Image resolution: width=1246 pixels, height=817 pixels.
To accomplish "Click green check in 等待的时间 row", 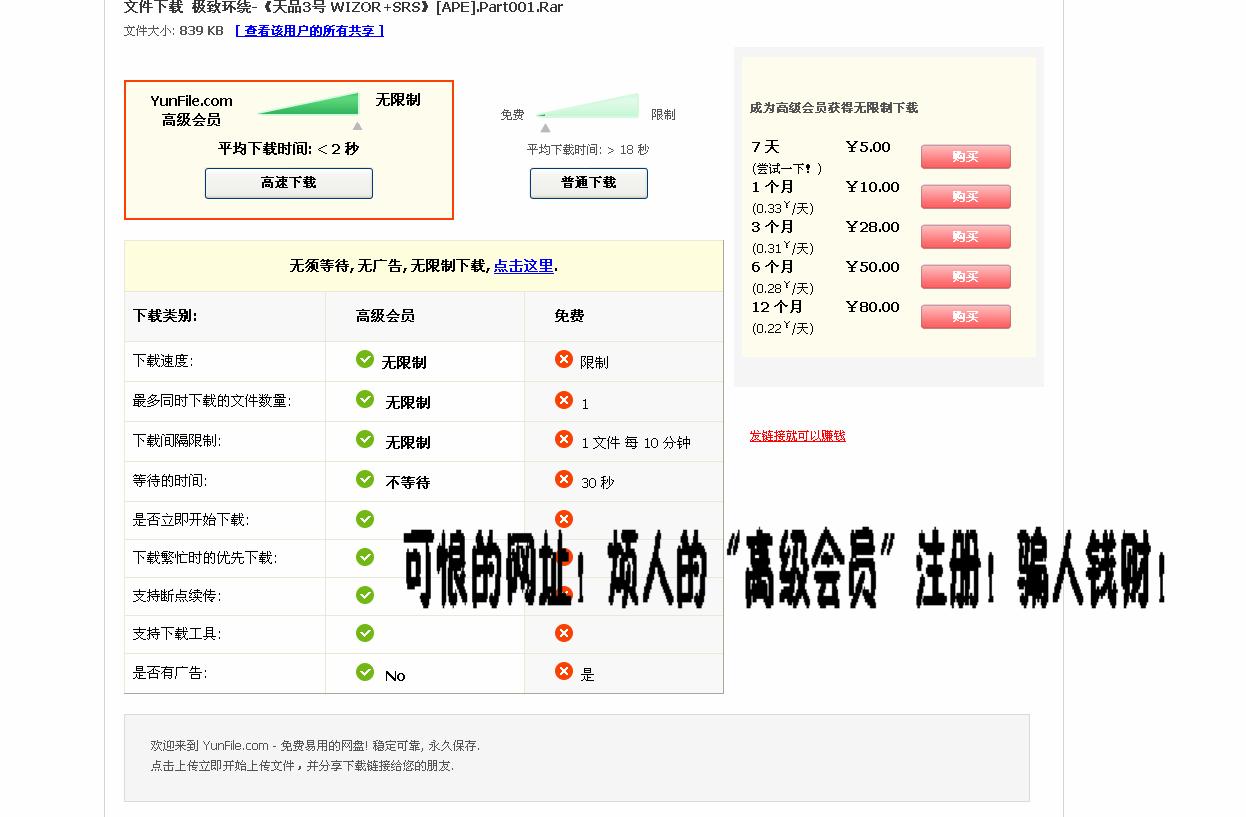I will [x=365, y=479].
